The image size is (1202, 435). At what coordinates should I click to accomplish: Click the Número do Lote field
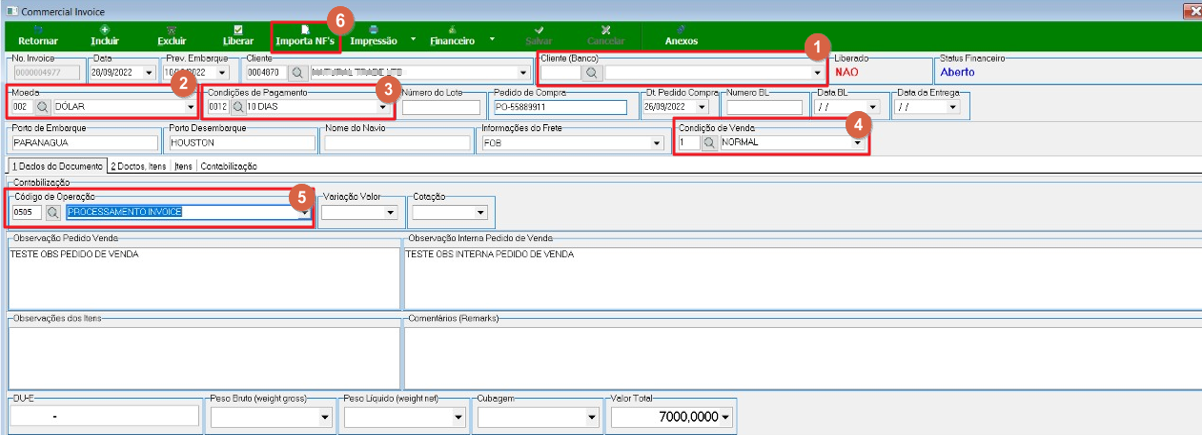tap(441, 107)
